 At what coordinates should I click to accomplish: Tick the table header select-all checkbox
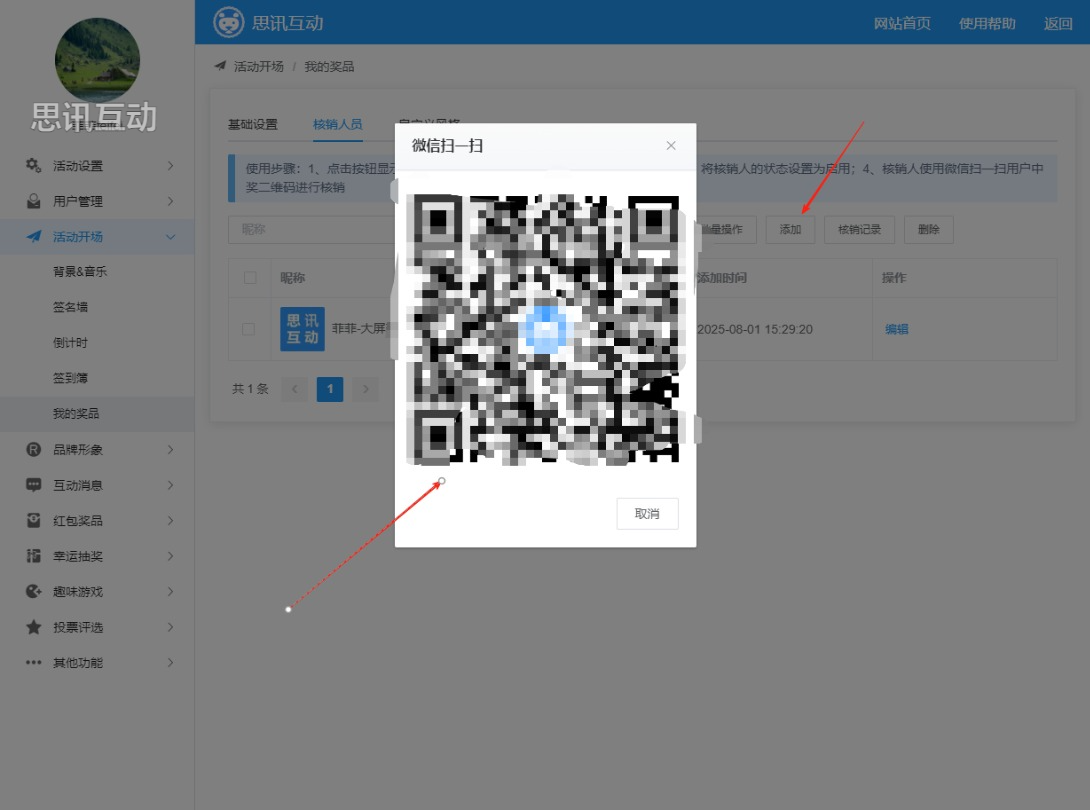(x=250, y=278)
